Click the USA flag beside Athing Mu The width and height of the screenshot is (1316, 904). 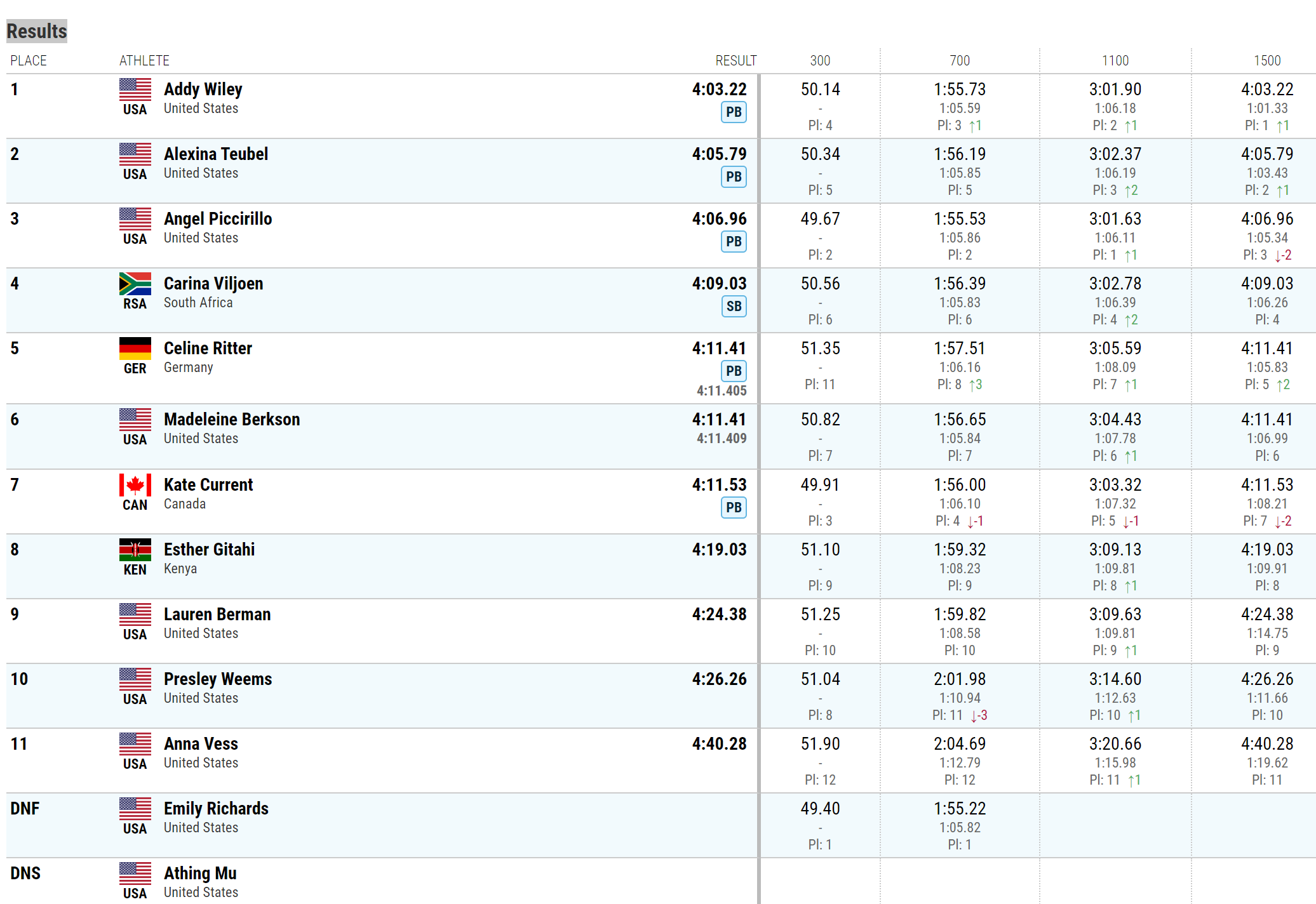pyautogui.click(x=135, y=874)
